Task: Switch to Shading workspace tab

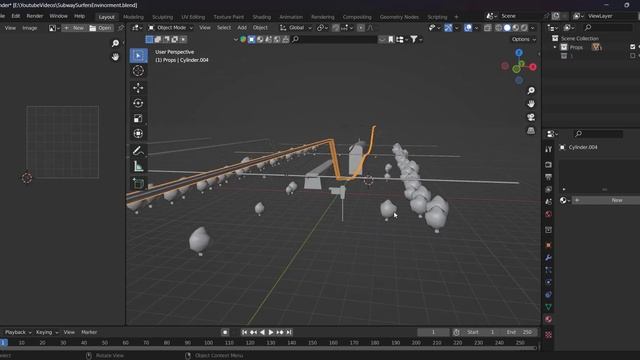Action: (x=262, y=17)
